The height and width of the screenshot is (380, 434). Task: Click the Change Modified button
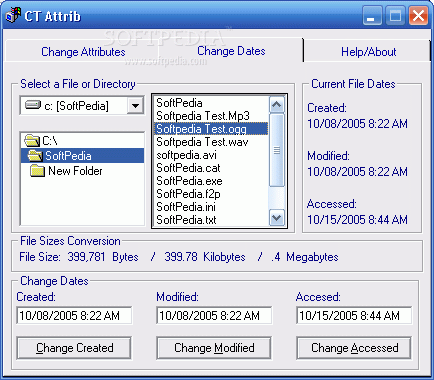pyautogui.click(x=214, y=348)
